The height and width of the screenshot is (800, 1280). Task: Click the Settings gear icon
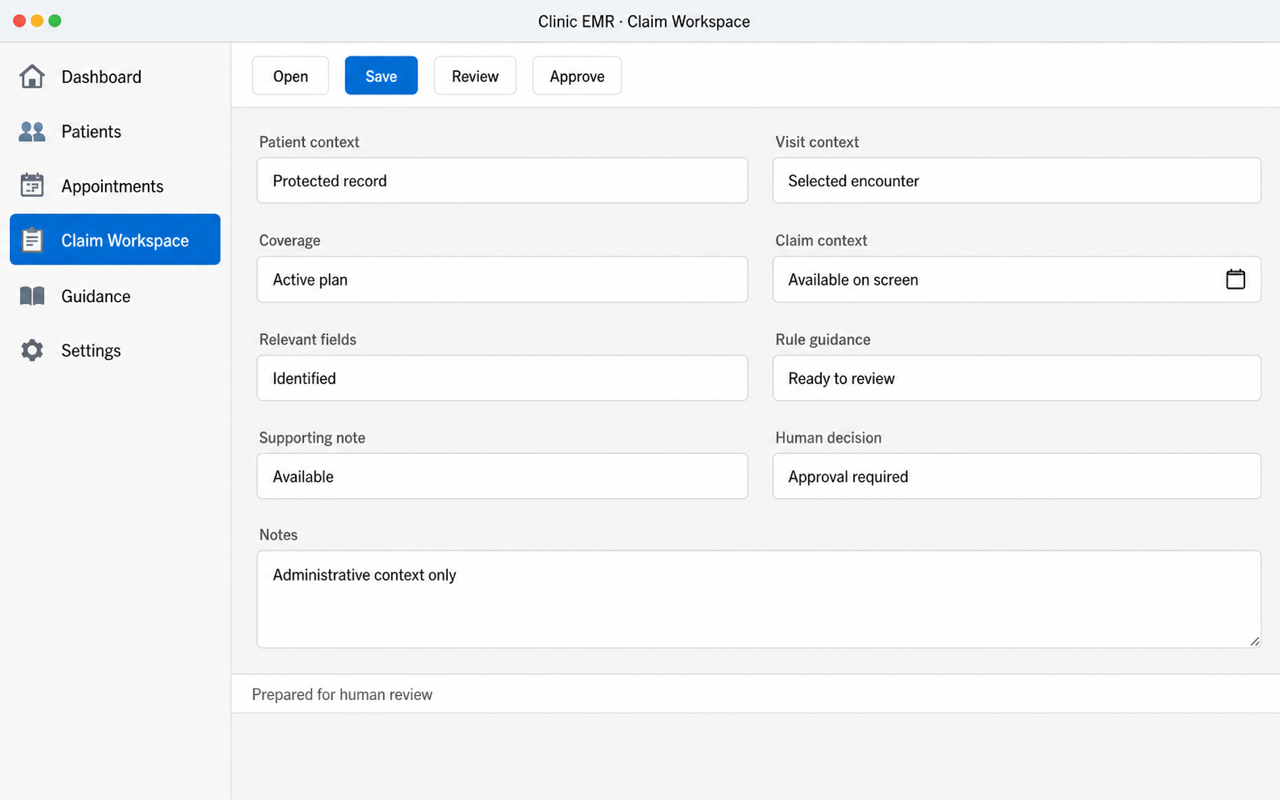[x=32, y=351]
